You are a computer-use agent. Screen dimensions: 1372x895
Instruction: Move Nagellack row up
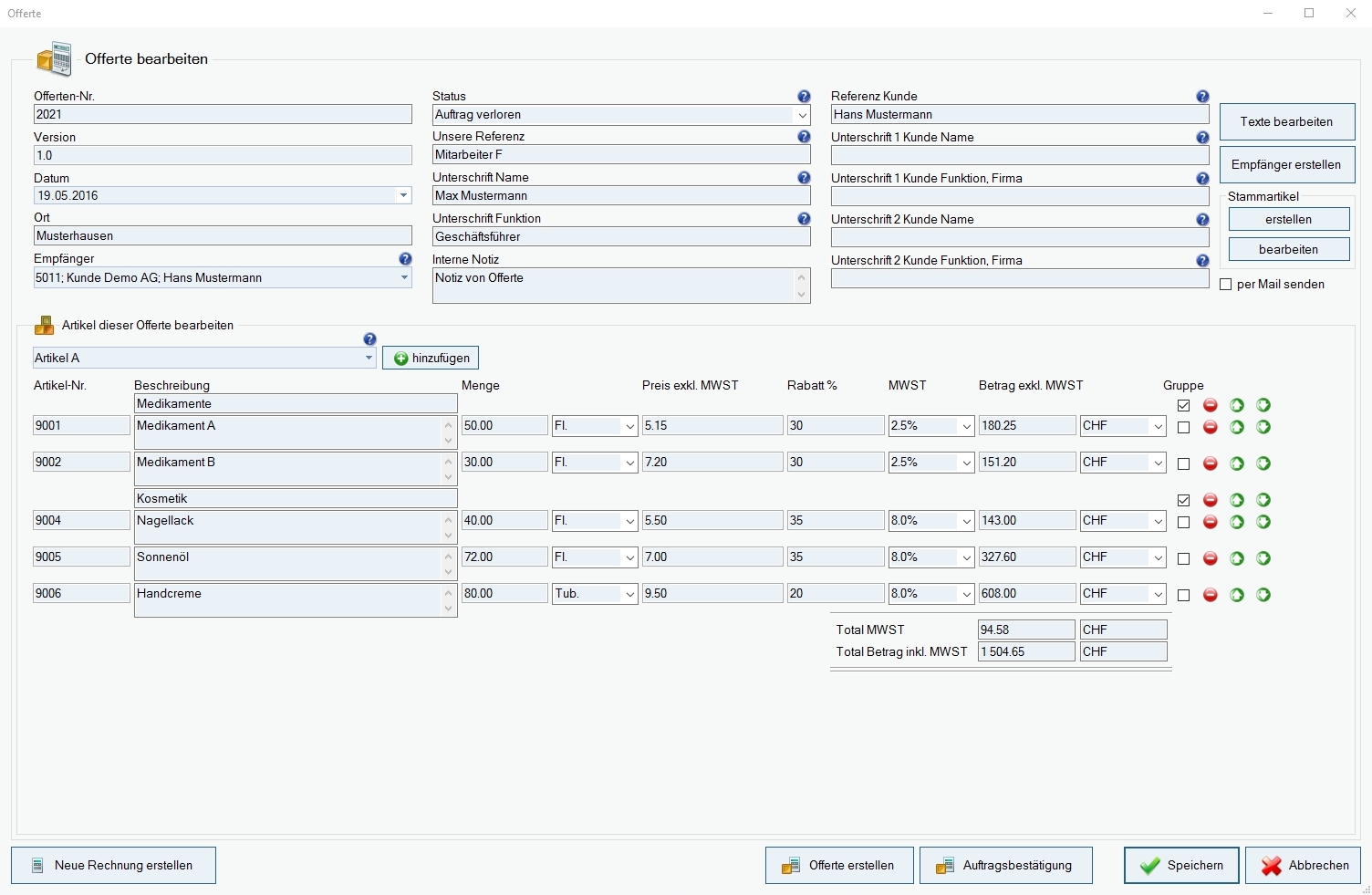1237,522
